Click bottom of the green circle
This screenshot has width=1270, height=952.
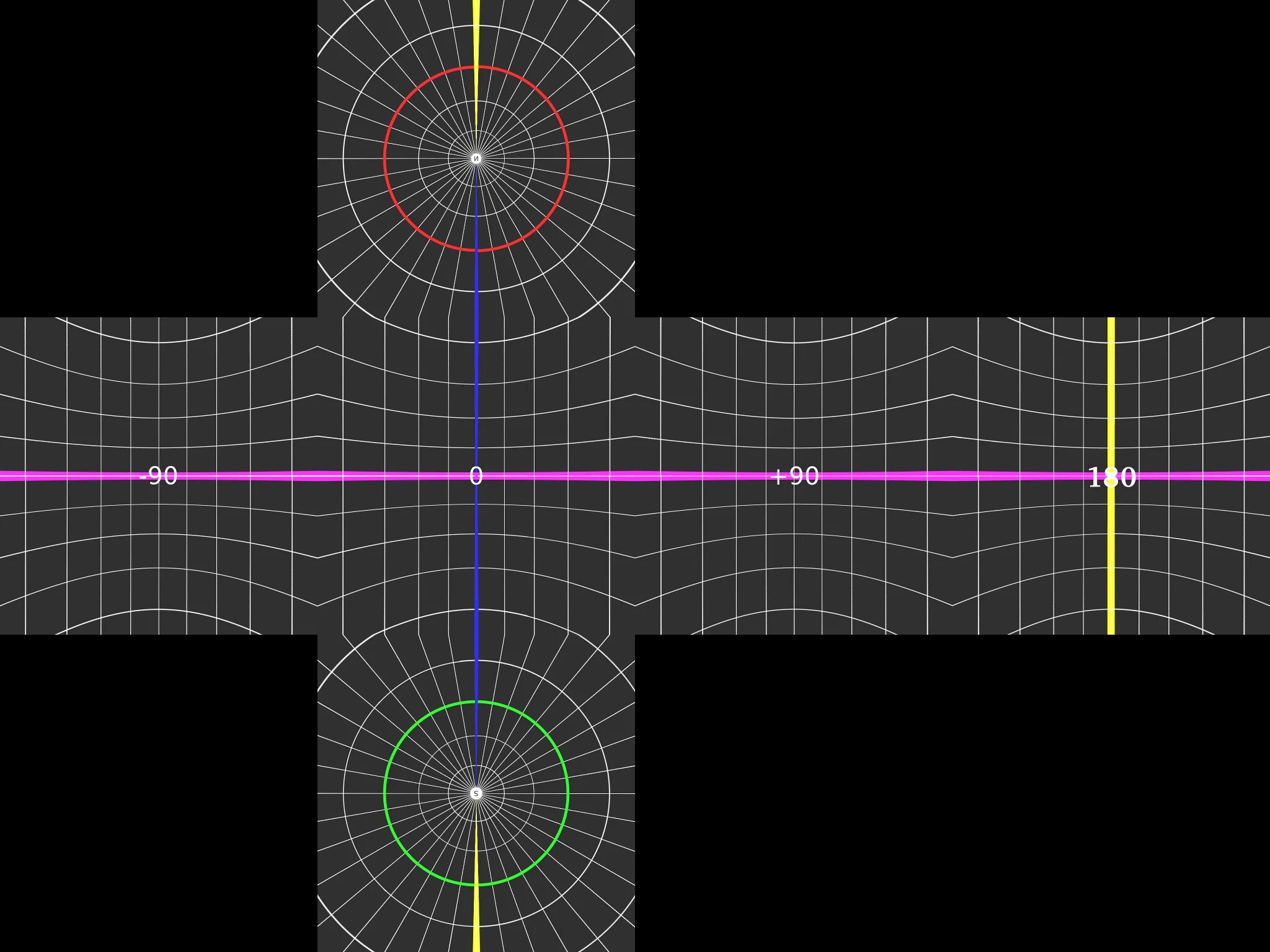476,885
